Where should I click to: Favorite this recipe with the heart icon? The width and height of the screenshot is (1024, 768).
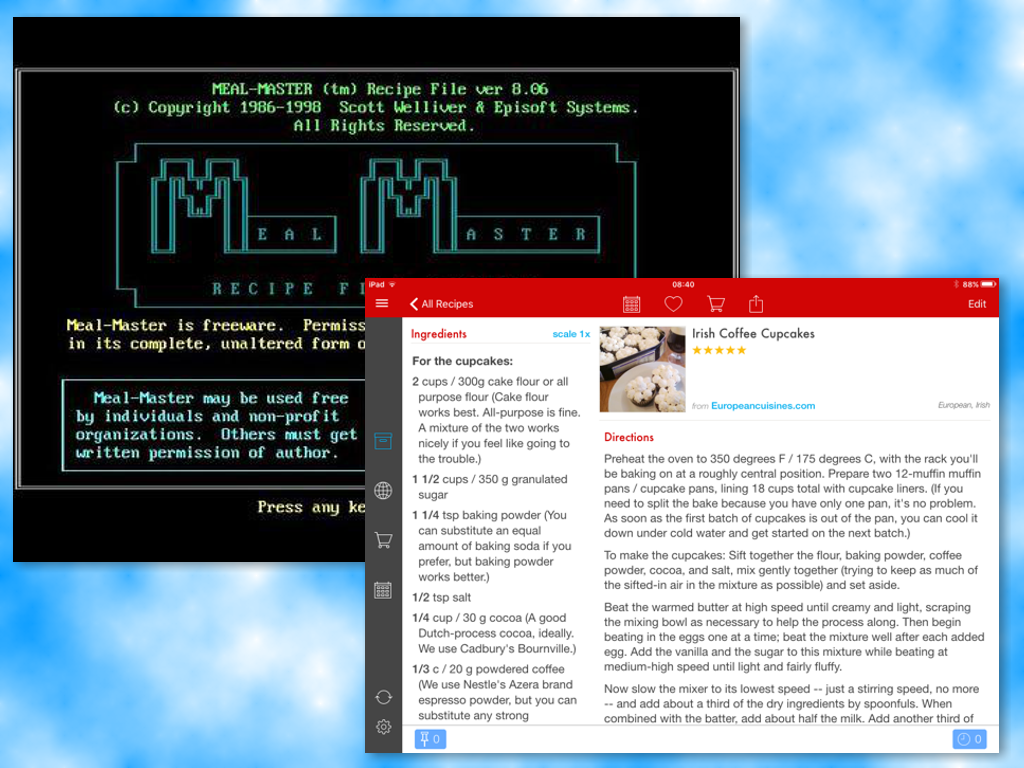[x=673, y=304]
